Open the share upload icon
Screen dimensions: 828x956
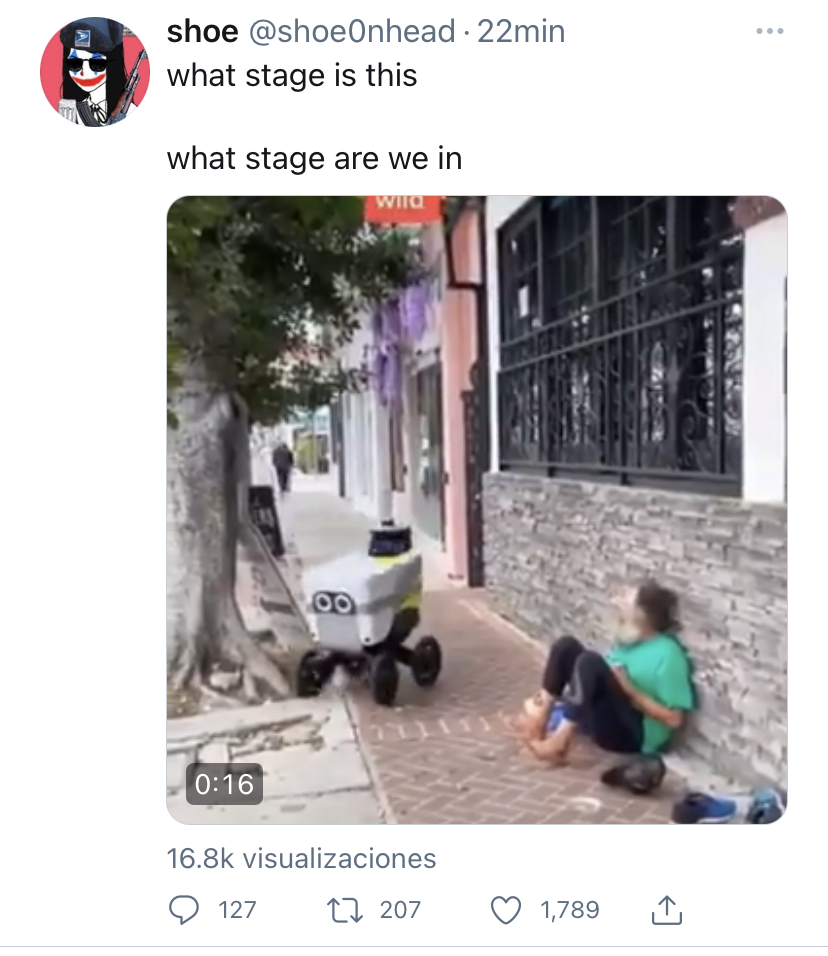pos(667,910)
